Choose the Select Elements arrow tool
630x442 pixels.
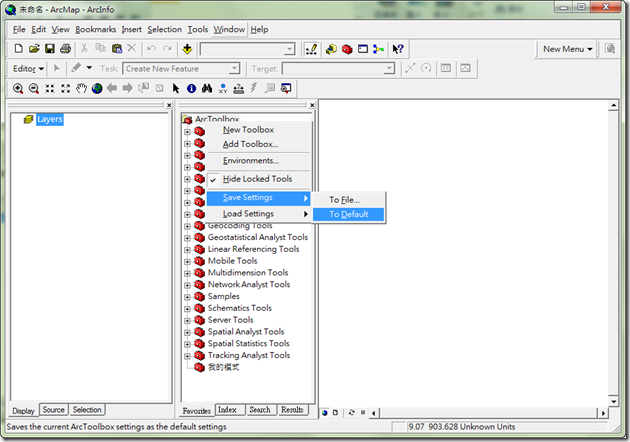coord(176,88)
